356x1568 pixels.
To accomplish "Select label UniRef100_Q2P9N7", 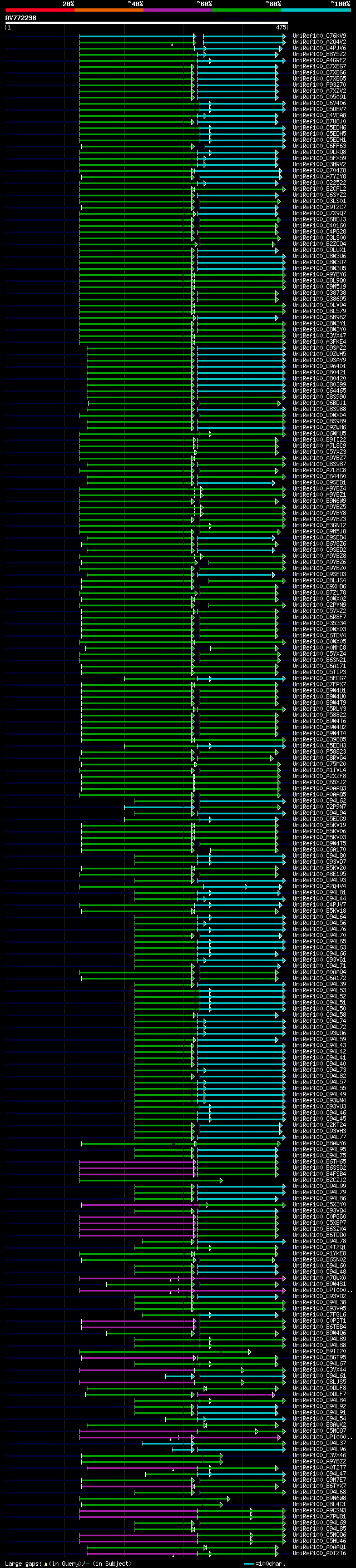I will point(319,807).
